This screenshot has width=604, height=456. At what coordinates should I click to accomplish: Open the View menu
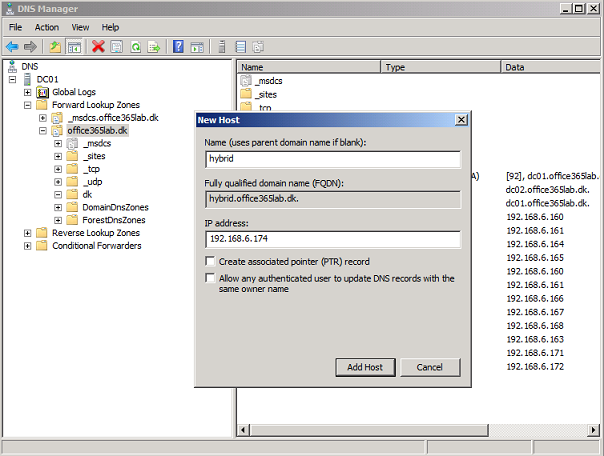coord(80,27)
